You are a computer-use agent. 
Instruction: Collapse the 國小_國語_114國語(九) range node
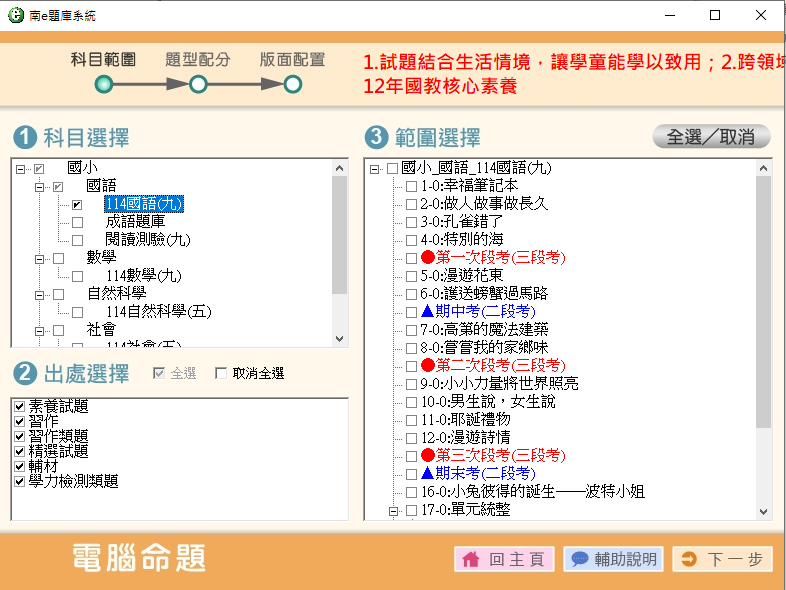pos(375,168)
